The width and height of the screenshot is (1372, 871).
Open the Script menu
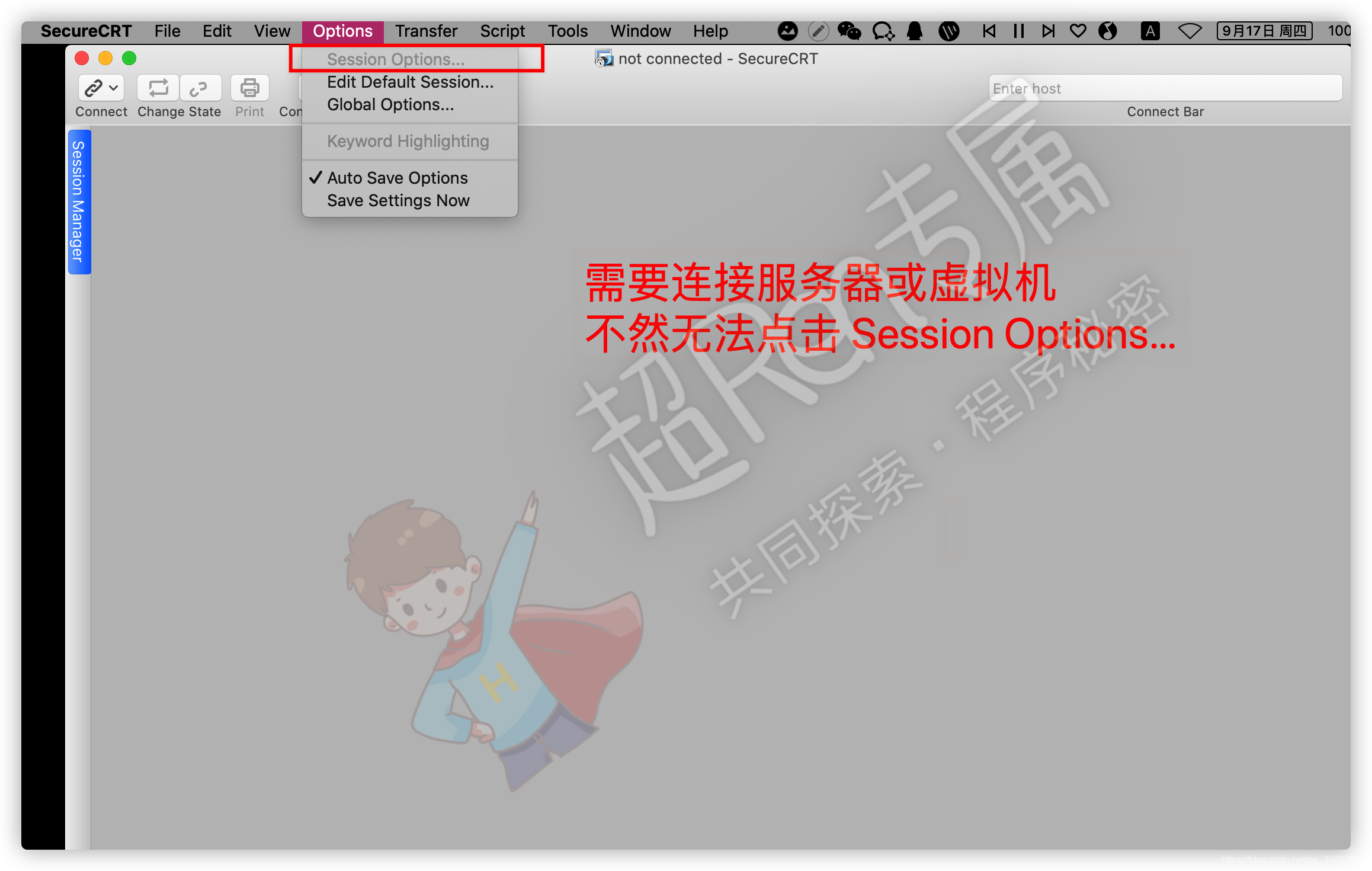point(502,31)
